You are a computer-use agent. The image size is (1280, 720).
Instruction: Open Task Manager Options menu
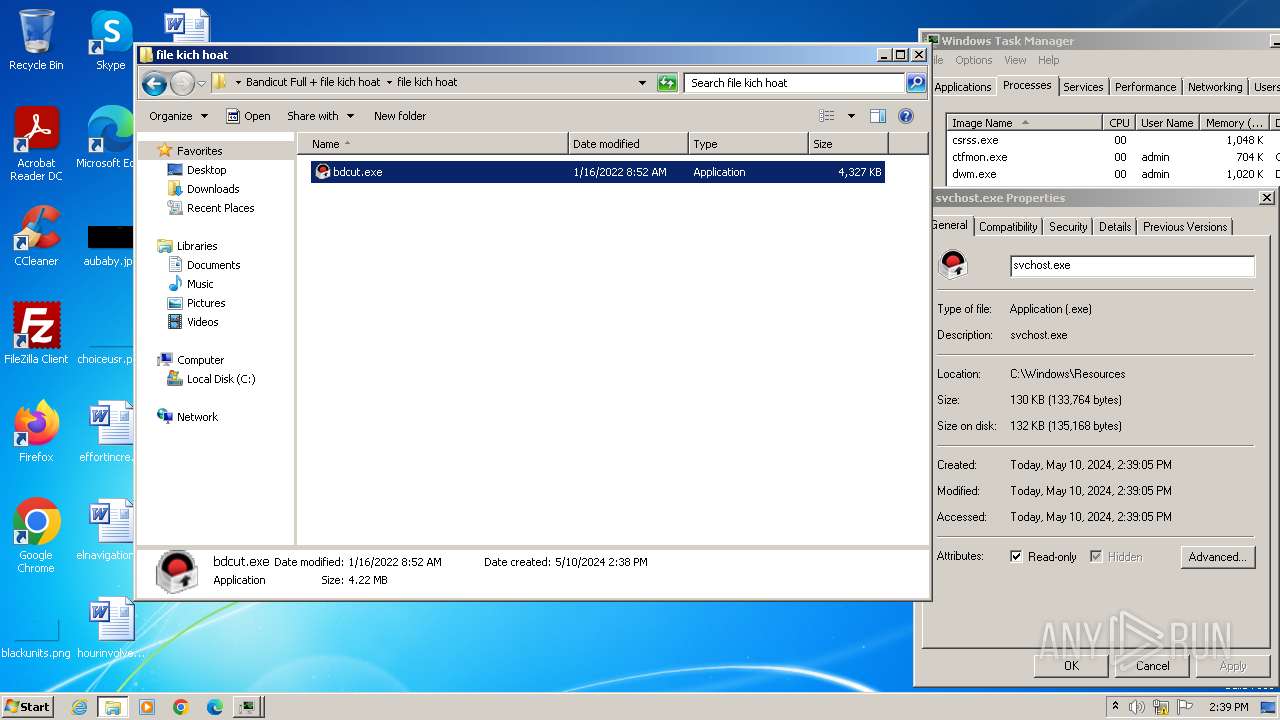point(973,60)
